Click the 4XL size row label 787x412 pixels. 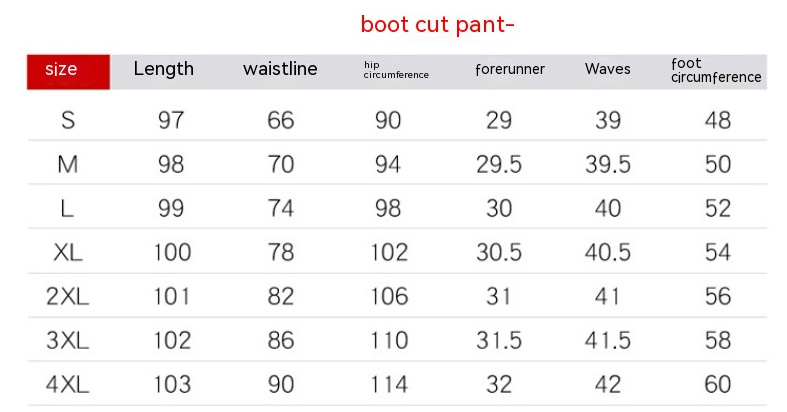[x=68, y=384]
